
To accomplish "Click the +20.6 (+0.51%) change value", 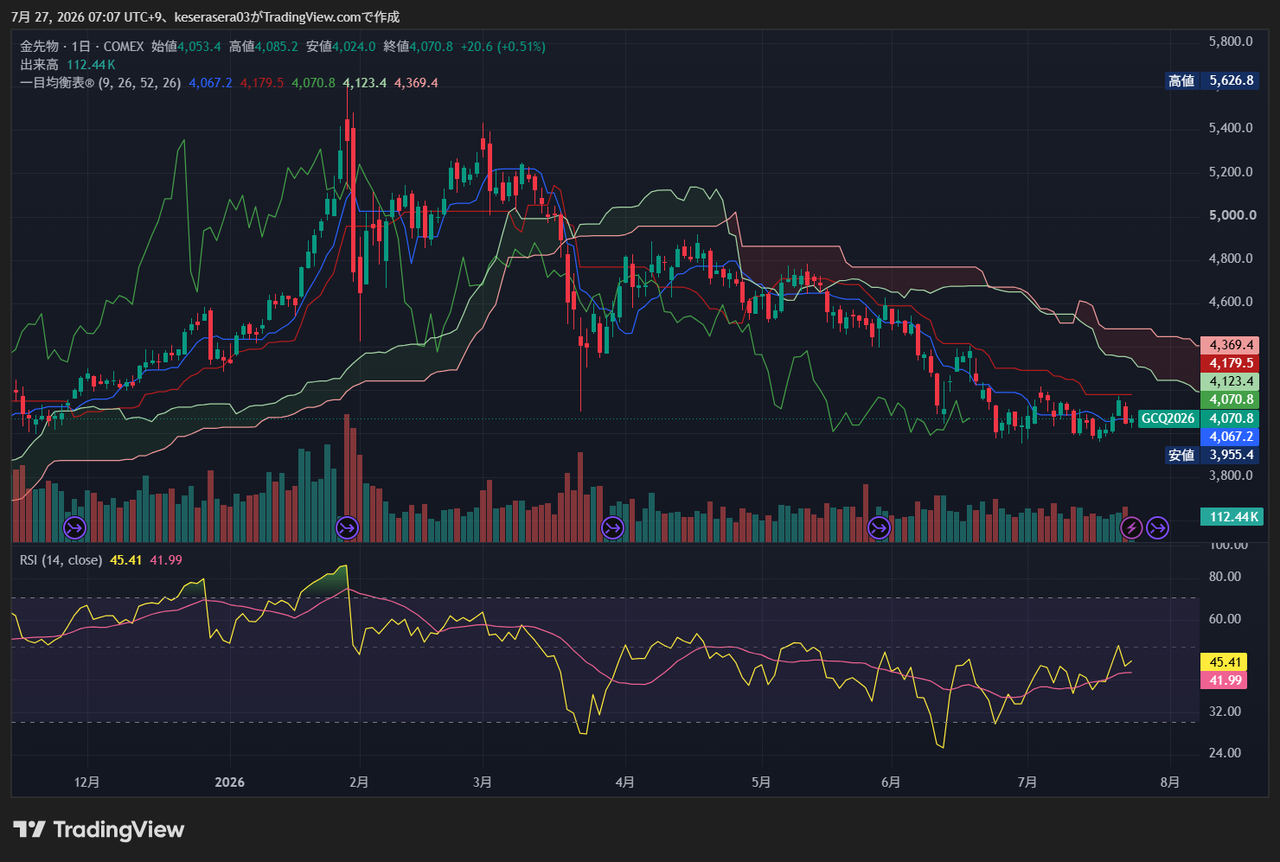I will click(503, 46).
